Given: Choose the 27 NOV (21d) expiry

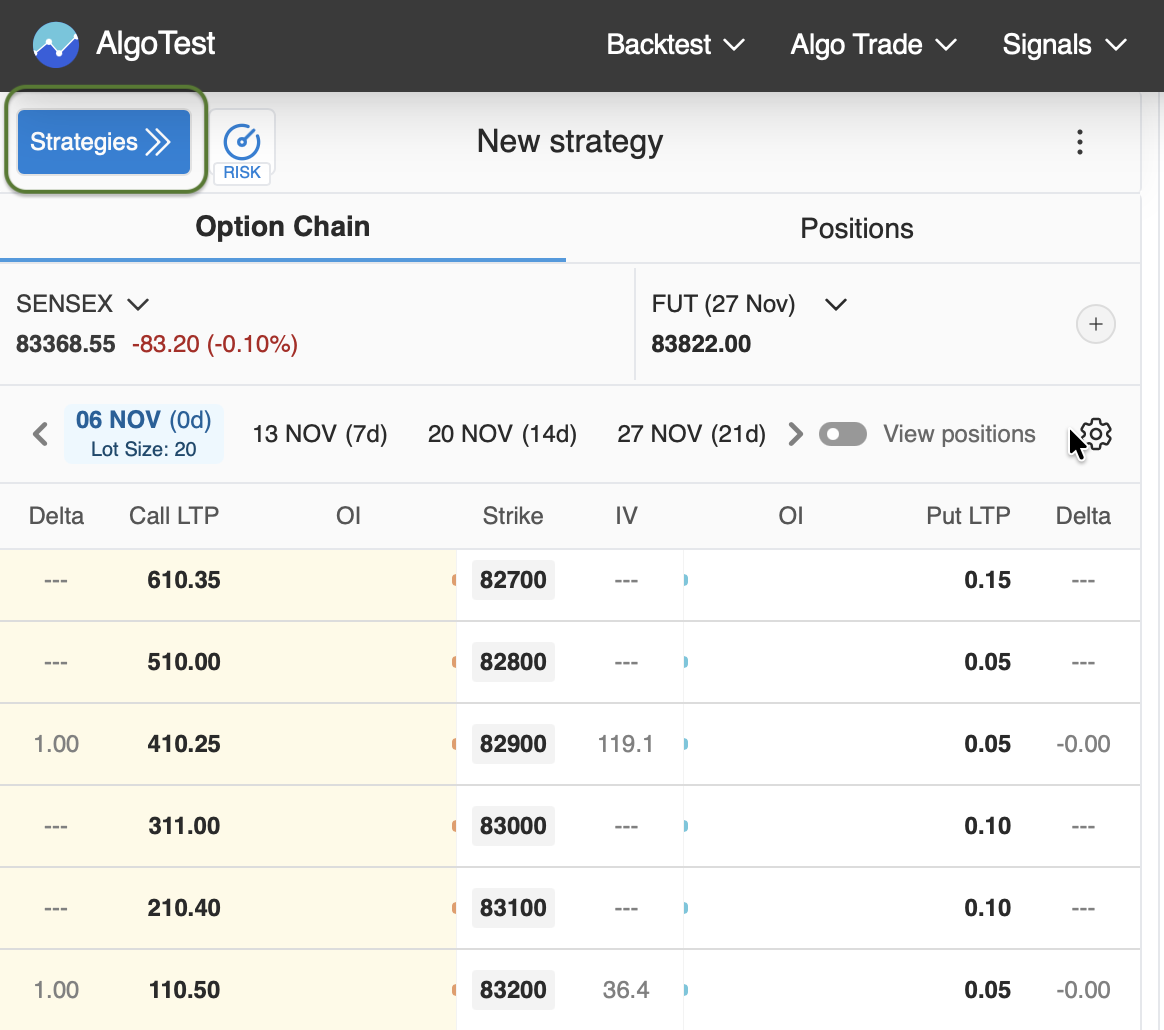Looking at the screenshot, I should click(691, 434).
